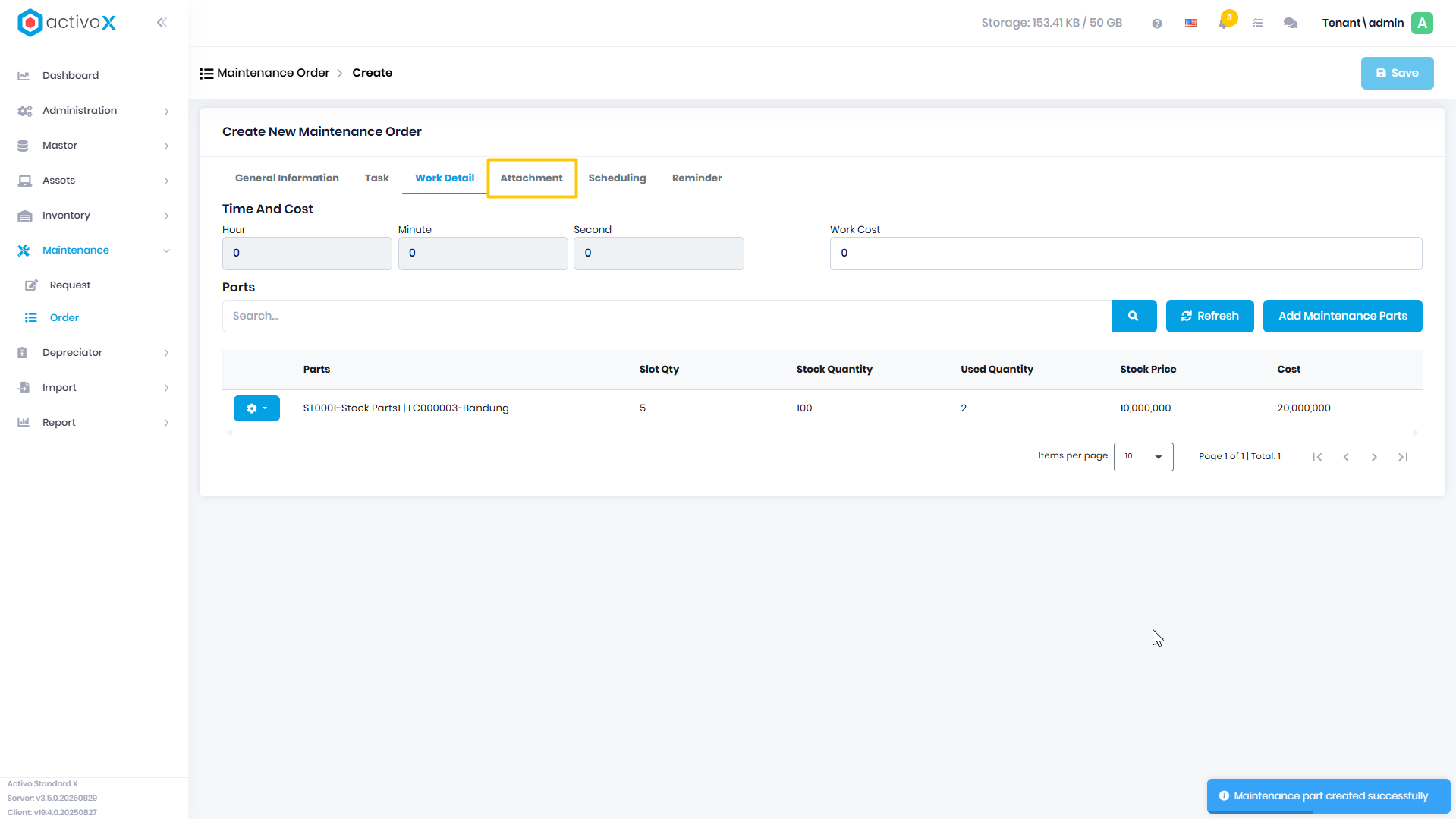Go to first page of parts
This screenshot has height=819, width=1456.
tap(1317, 457)
